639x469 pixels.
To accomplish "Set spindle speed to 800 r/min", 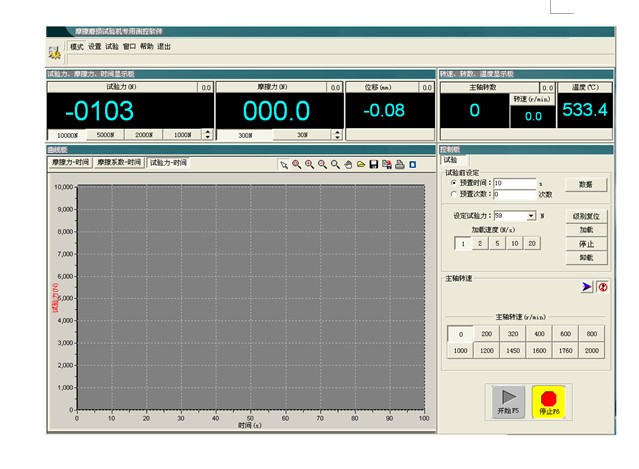I will tap(592, 334).
